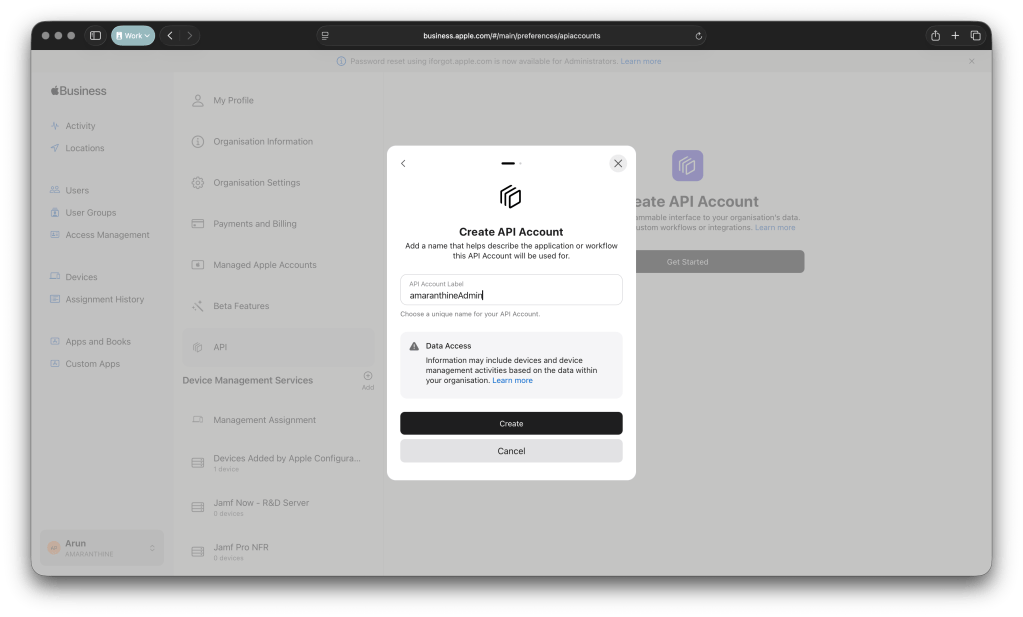The image size is (1023, 617).
Task: Click the address bar URL
Action: pos(511,36)
